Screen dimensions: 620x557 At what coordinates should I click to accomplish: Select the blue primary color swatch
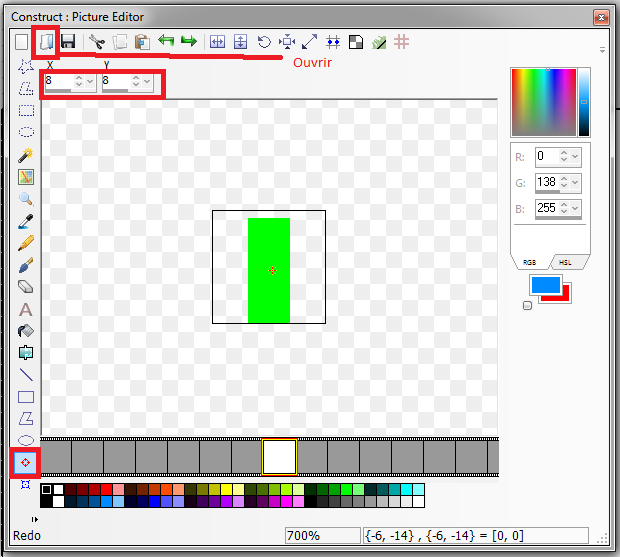546,285
